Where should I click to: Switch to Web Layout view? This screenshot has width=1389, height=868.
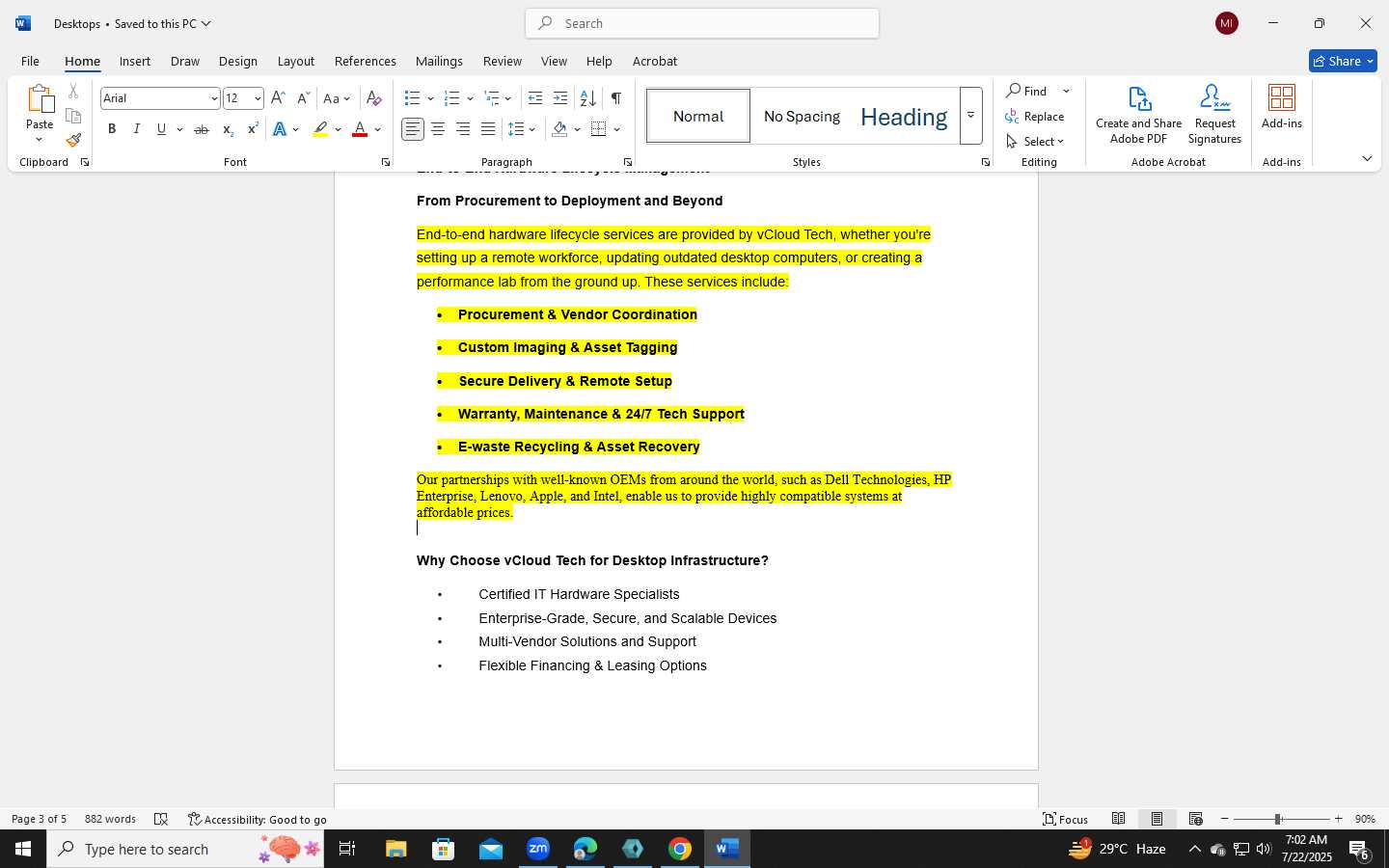(x=1196, y=819)
